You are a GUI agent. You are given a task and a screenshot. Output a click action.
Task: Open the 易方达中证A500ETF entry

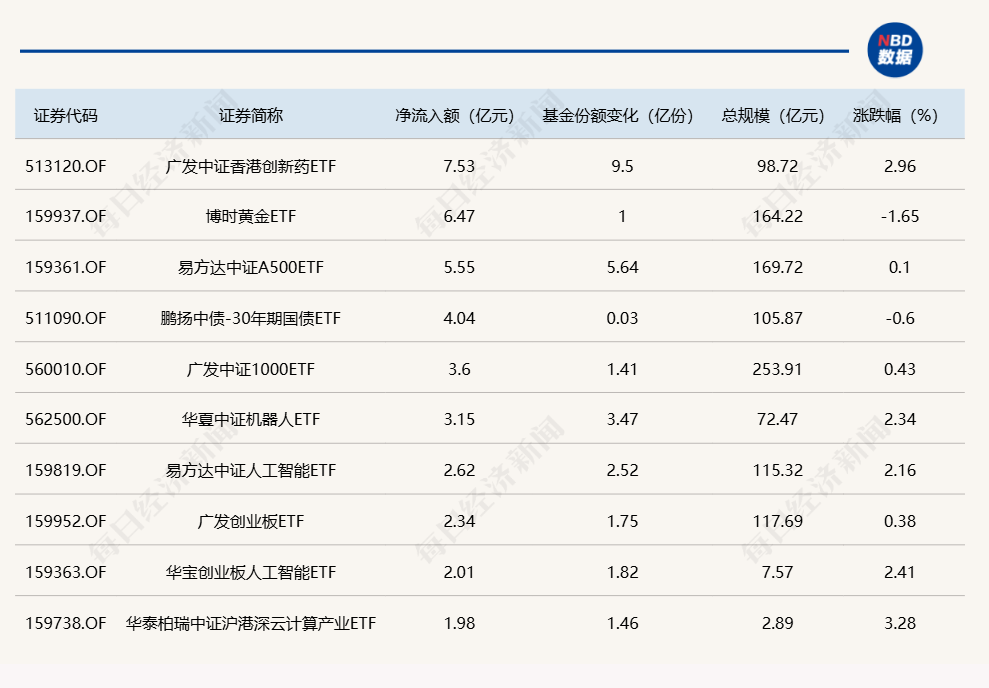[251, 267]
